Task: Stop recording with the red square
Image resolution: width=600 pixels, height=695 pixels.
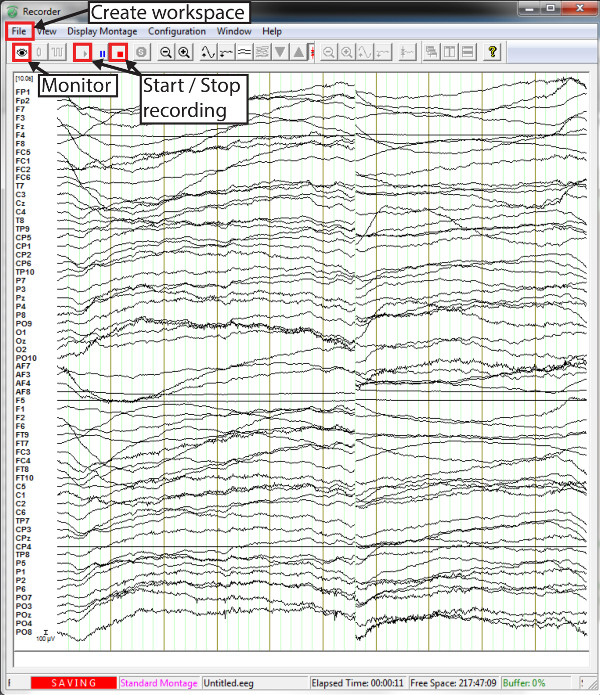Action: 119,53
